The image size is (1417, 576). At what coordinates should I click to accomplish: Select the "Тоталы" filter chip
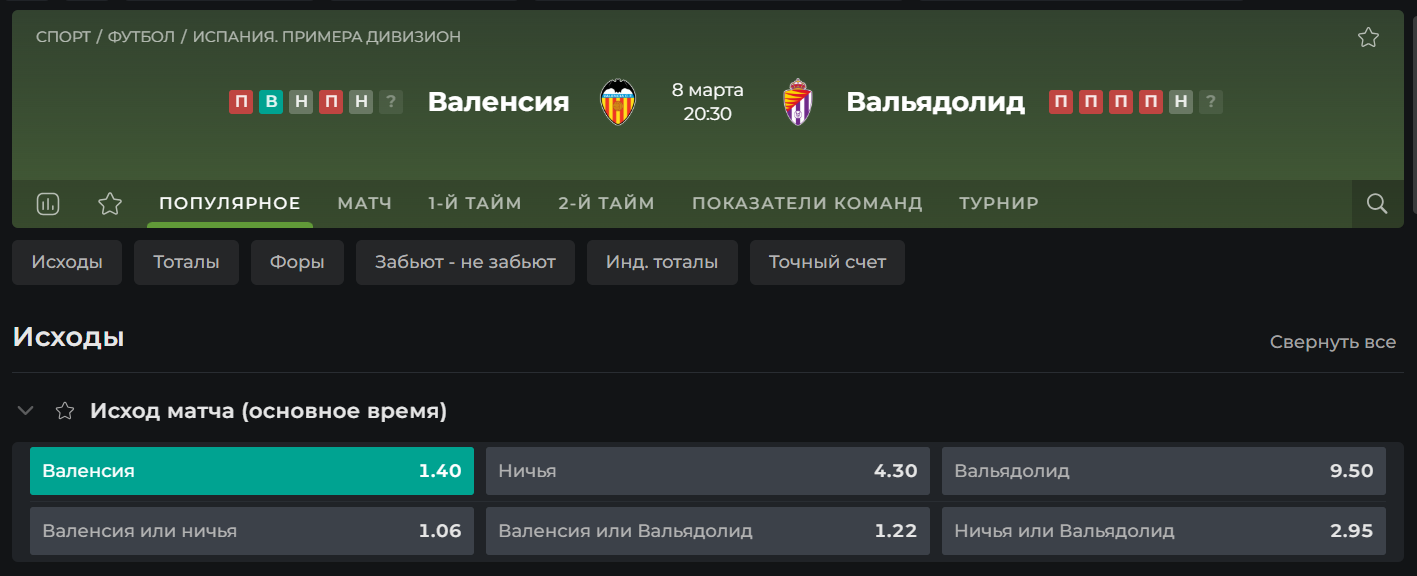coord(186,262)
